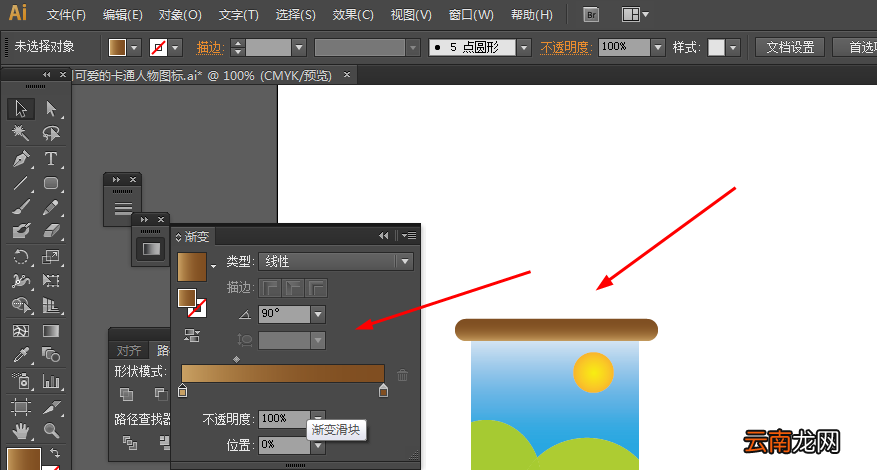
Task: Select the Shape Builder tool
Action: tap(21, 305)
